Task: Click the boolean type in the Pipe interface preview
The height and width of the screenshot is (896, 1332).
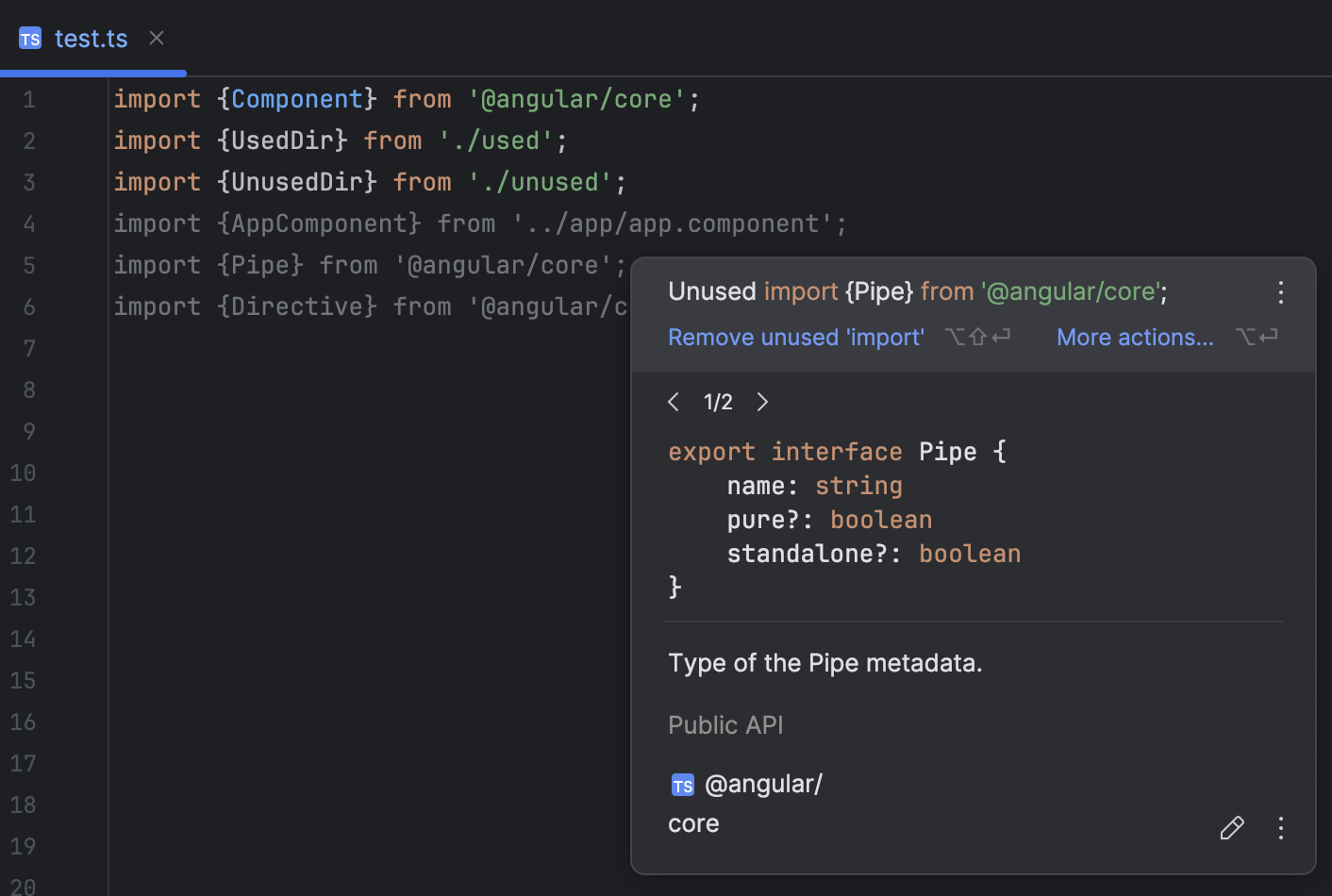Action: pyautogui.click(x=880, y=519)
